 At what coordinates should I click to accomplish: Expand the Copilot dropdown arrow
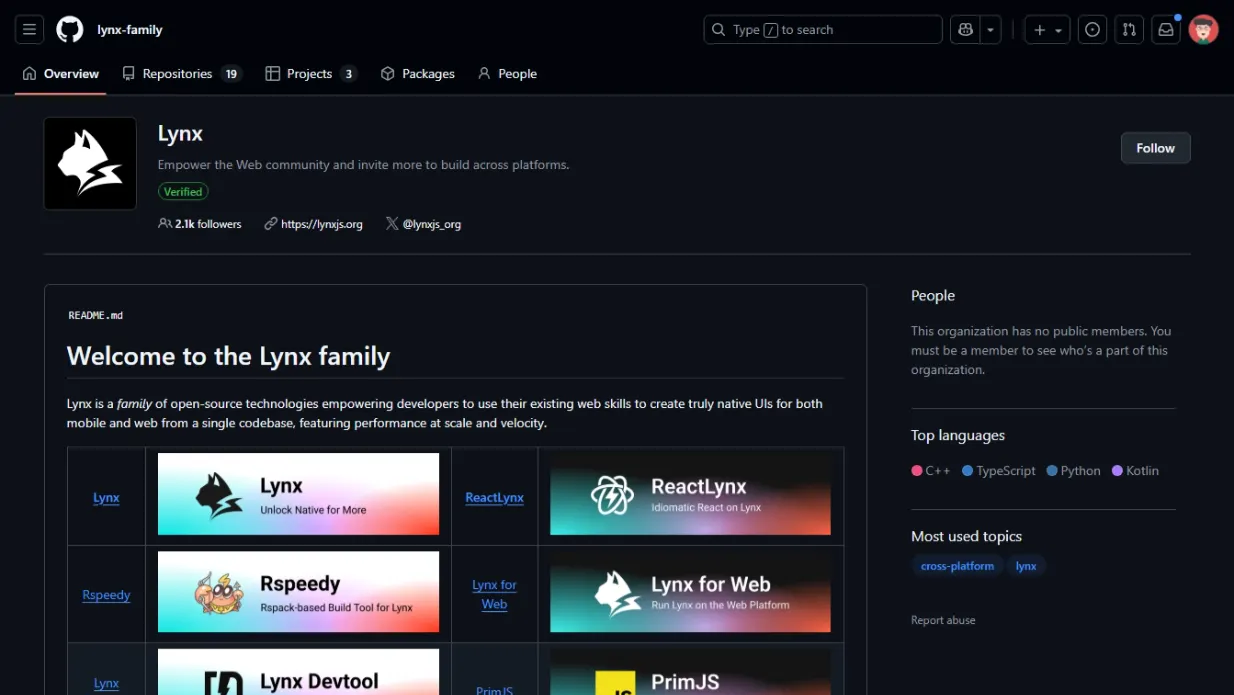[x=990, y=30]
